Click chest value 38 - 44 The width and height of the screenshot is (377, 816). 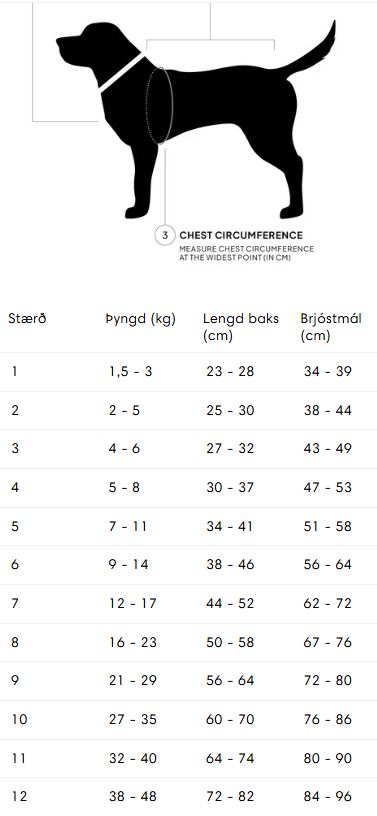pyautogui.click(x=328, y=411)
